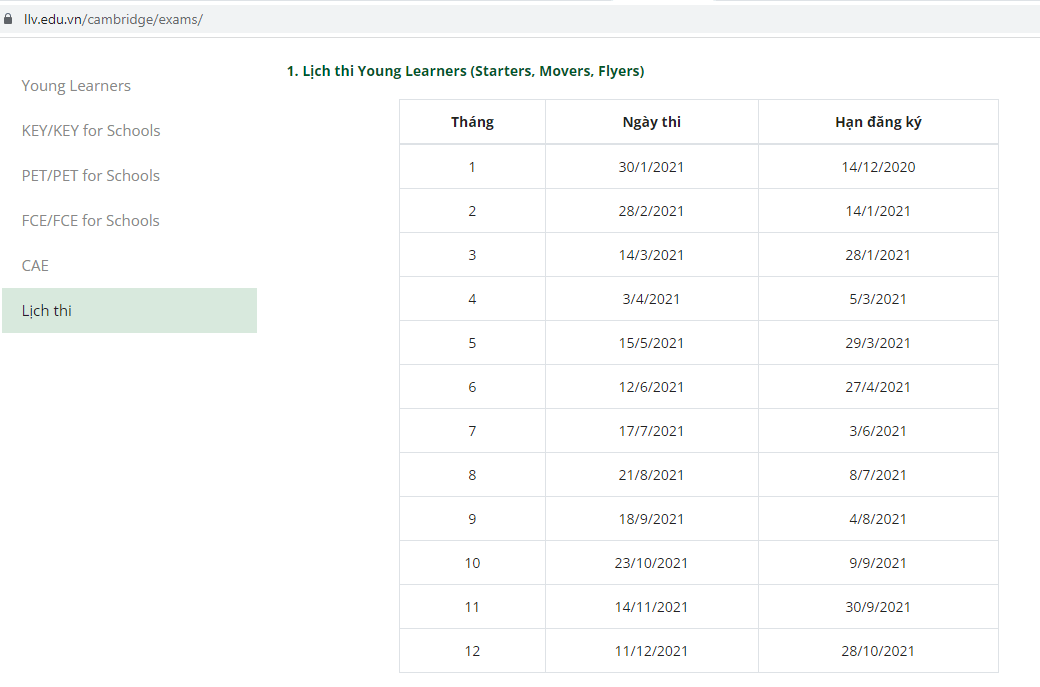1040x687 pixels.
Task: Click the Tháng column header
Action: point(472,122)
